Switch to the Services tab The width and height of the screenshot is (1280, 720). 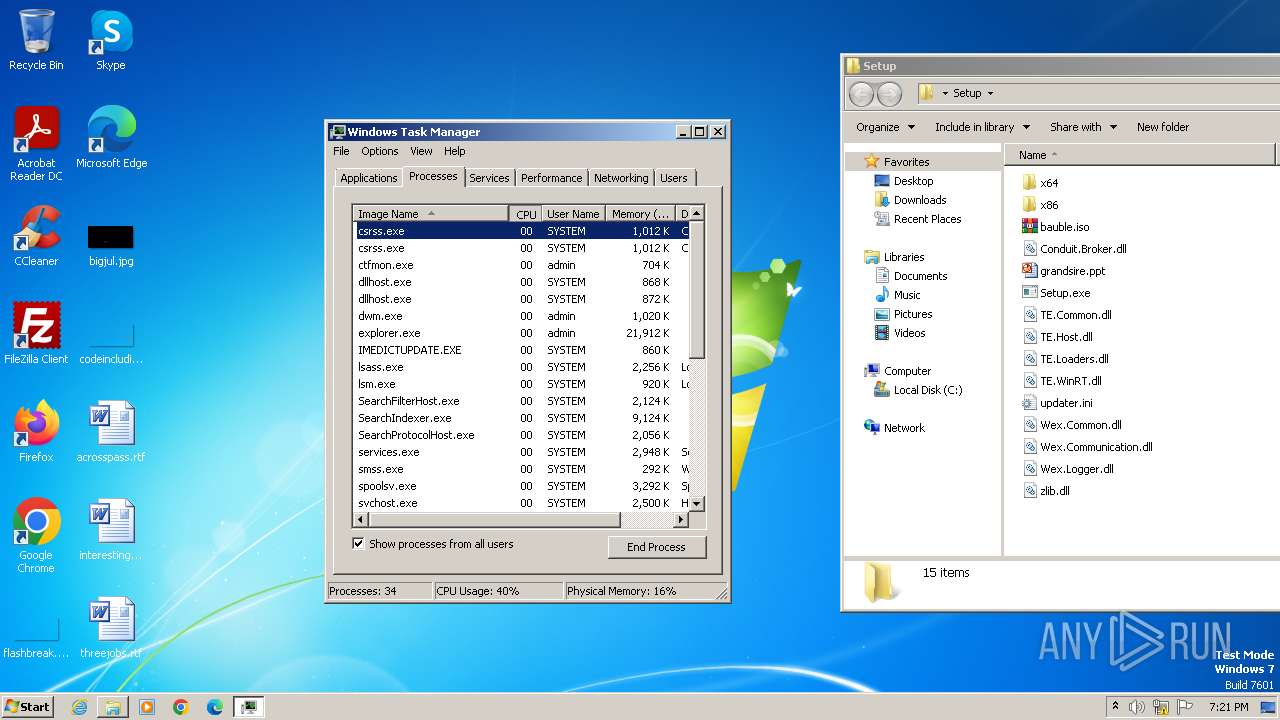click(489, 178)
